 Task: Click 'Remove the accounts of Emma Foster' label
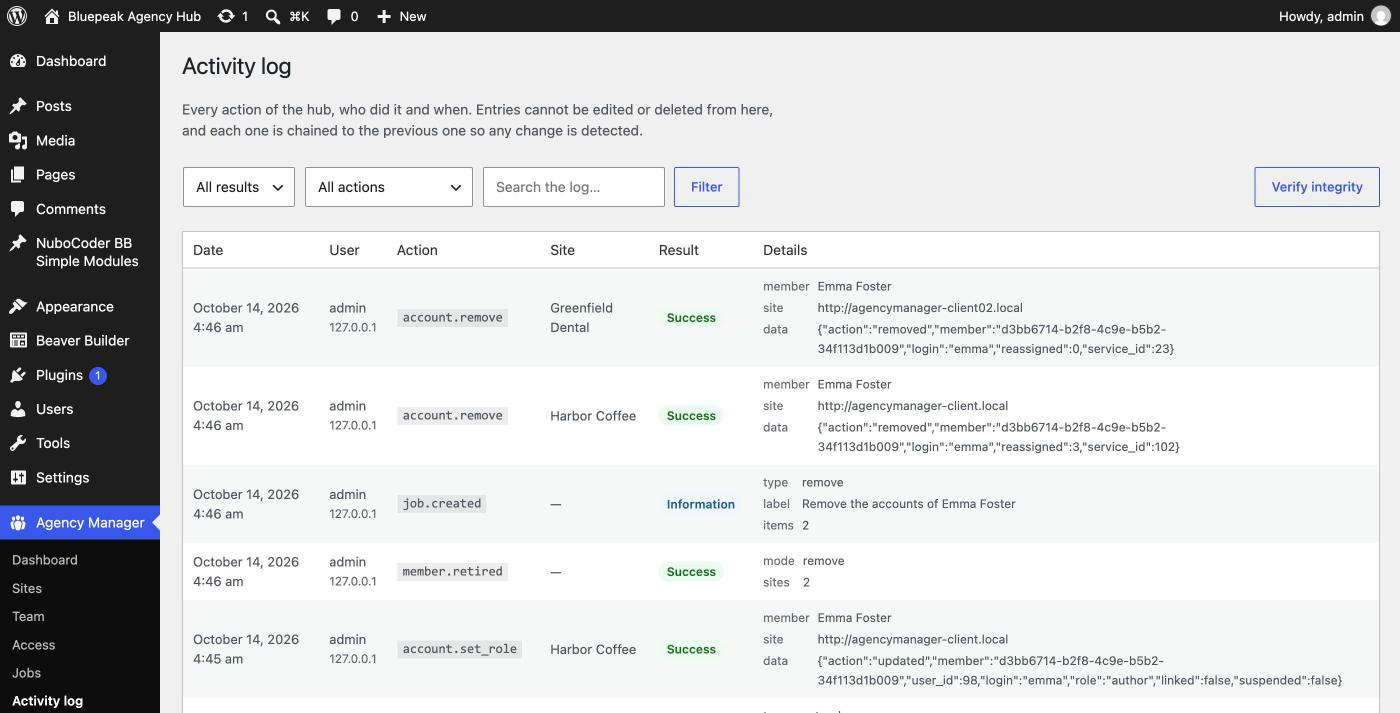click(909, 504)
